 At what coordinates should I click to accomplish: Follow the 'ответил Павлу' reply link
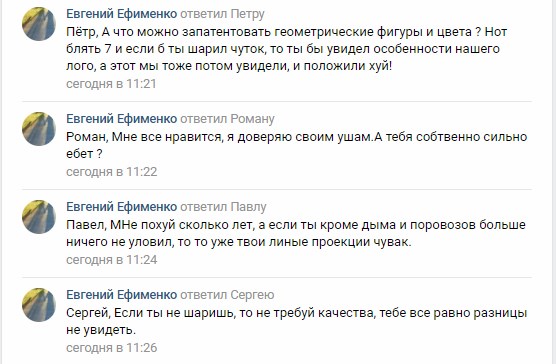pyautogui.click(x=223, y=207)
